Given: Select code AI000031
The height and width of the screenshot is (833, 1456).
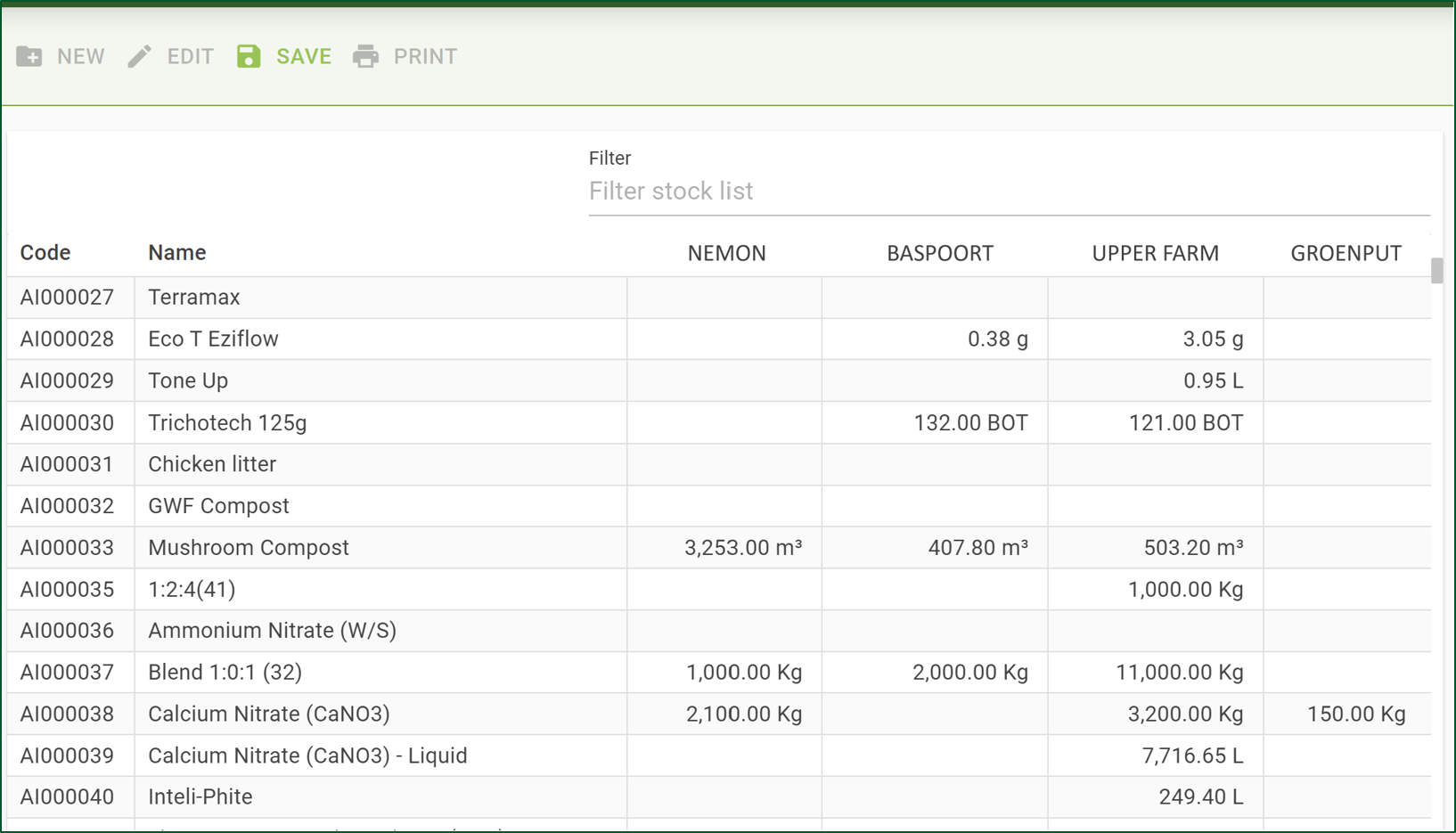Looking at the screenshot, I should tap(68, 465).
